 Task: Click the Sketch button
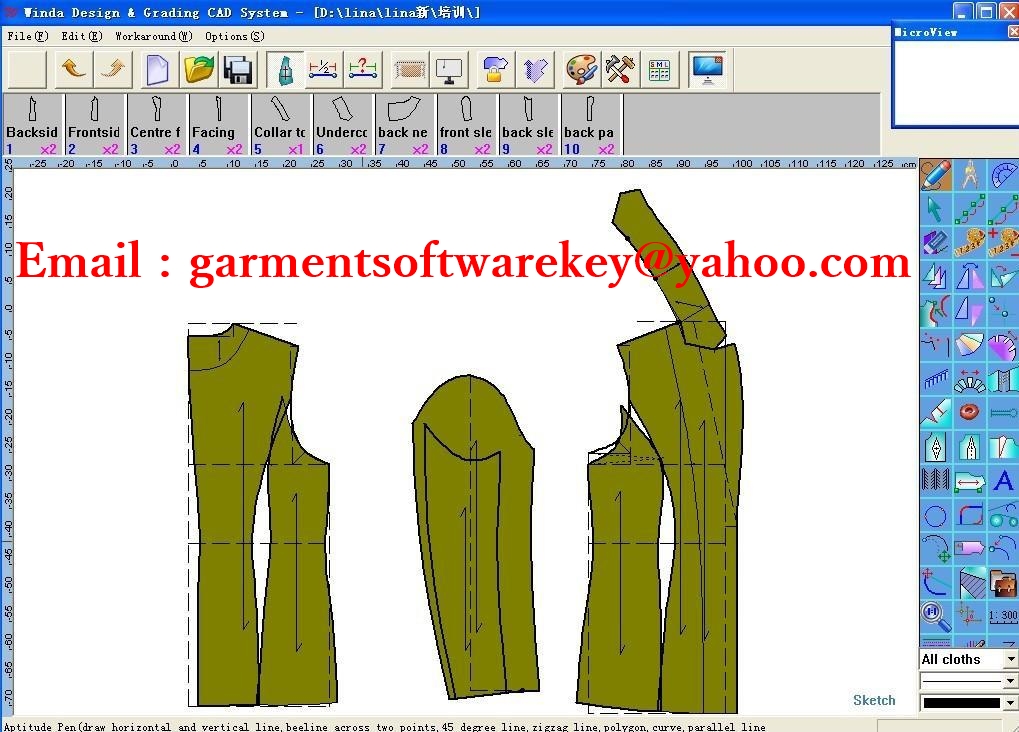[x=873, y=700]
